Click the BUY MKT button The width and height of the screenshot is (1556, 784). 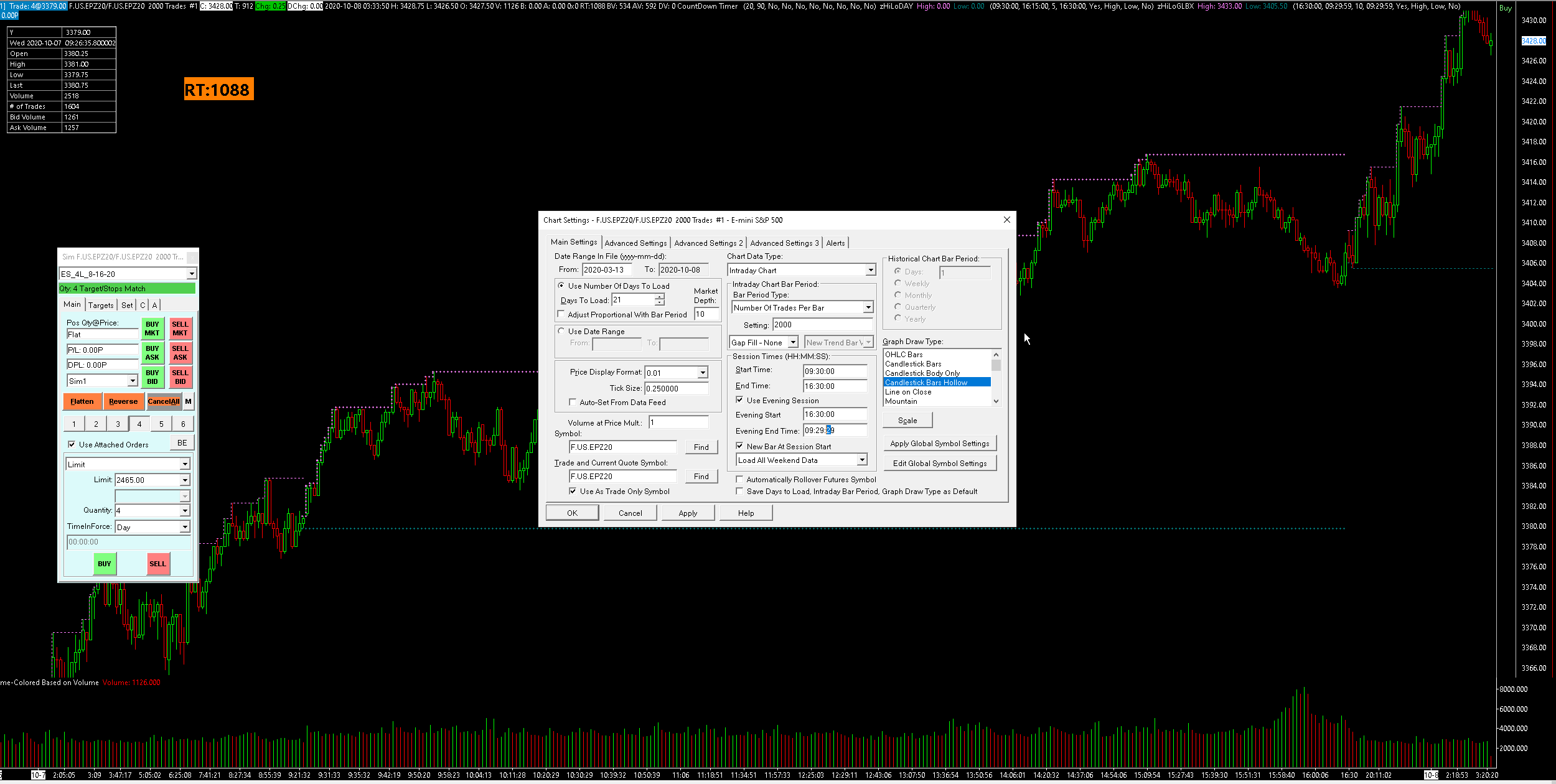[x=152, y=329]
